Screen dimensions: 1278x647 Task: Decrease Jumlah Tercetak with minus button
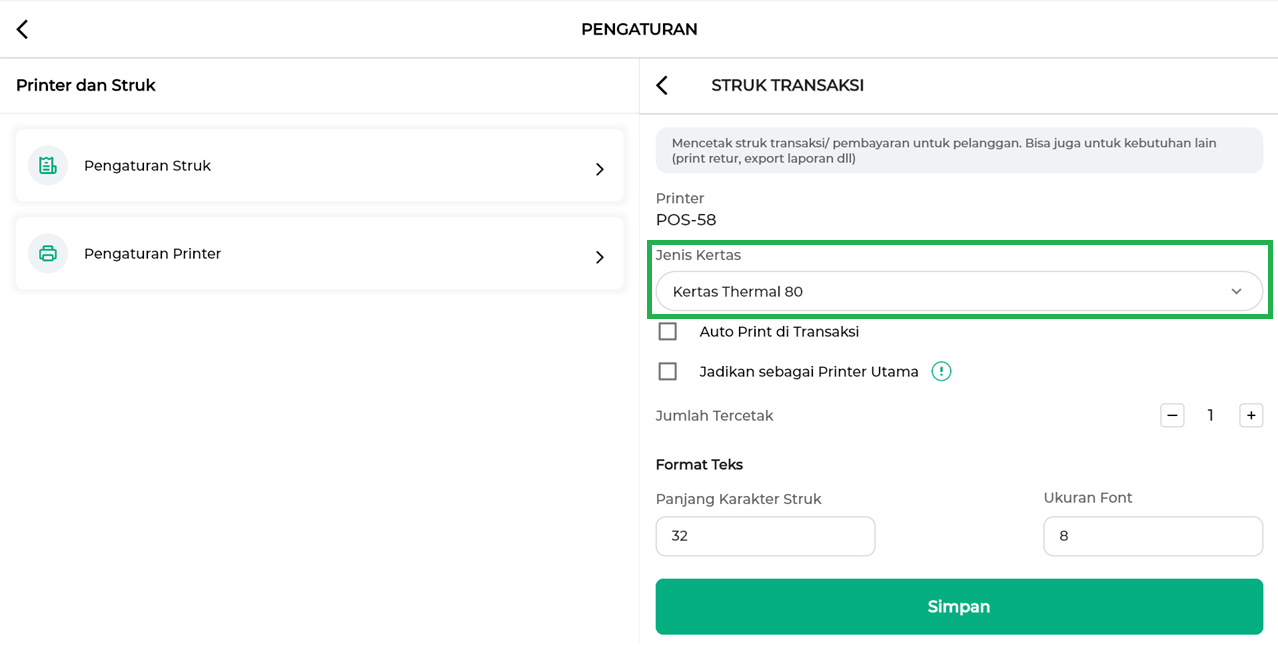tap(1172, 415)
